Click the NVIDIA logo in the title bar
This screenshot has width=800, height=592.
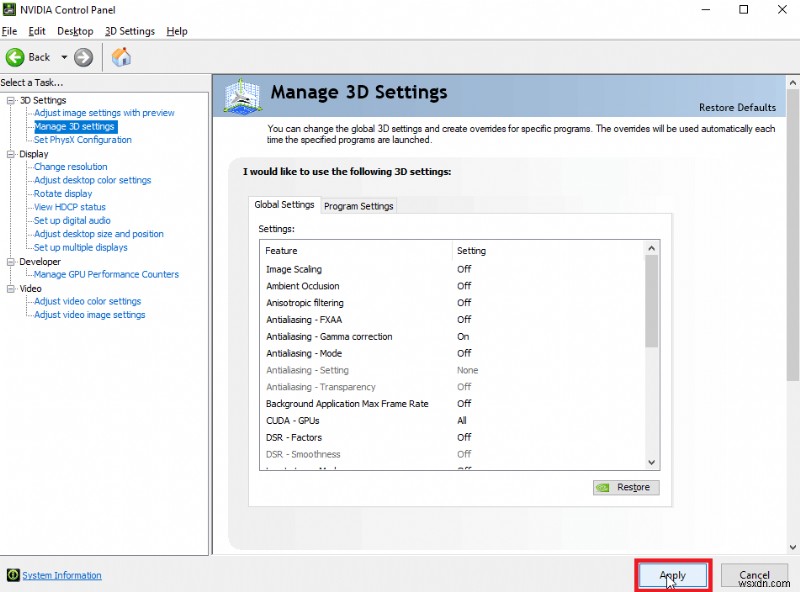tap(10, 9)
